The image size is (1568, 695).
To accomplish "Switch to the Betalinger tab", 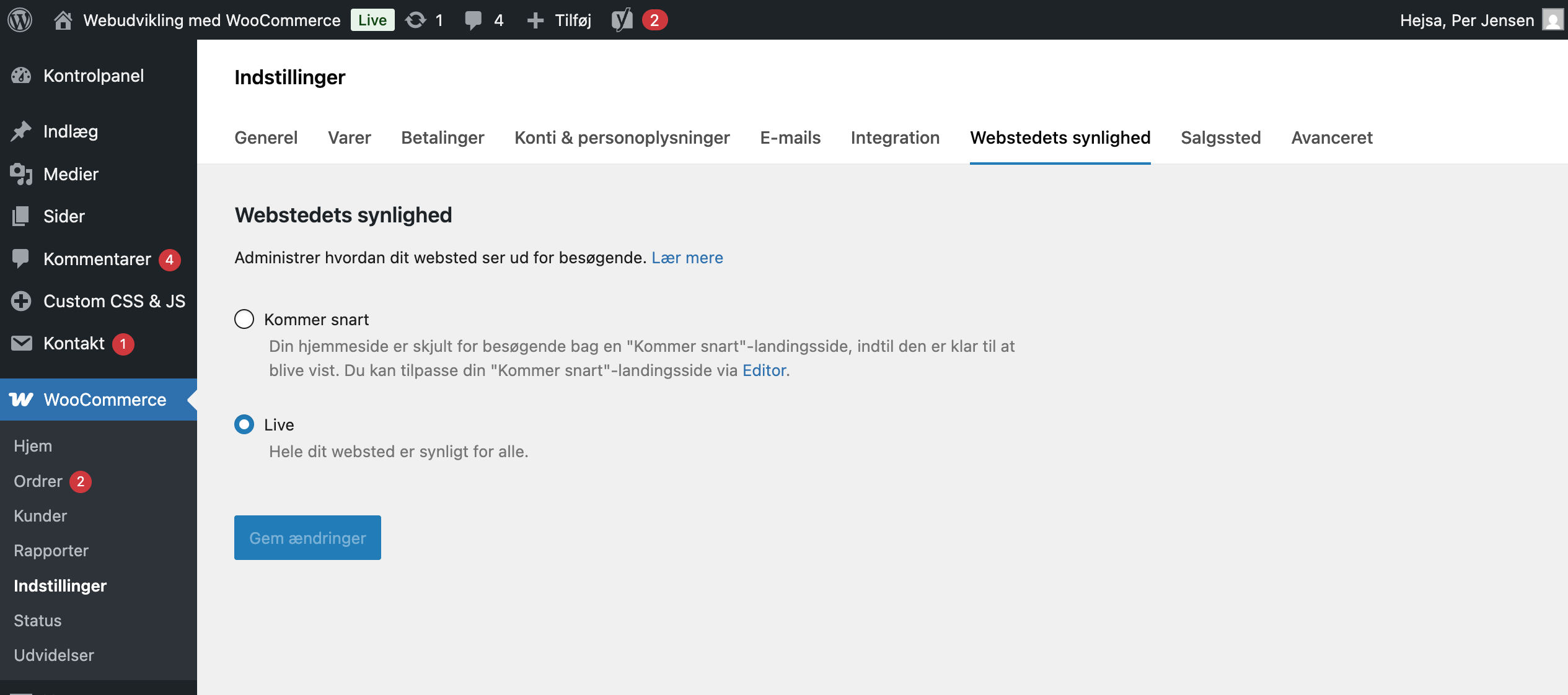I will pos(443,138).
